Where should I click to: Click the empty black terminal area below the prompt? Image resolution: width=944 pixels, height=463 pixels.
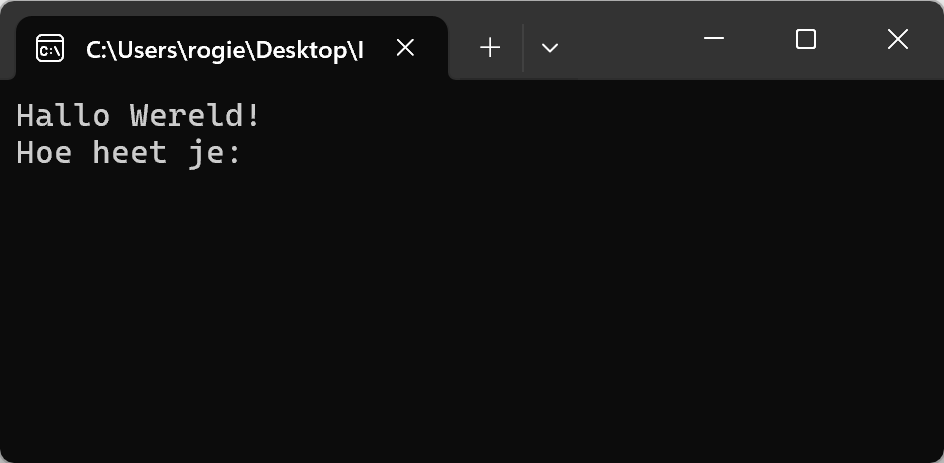[x=472, y=313]
